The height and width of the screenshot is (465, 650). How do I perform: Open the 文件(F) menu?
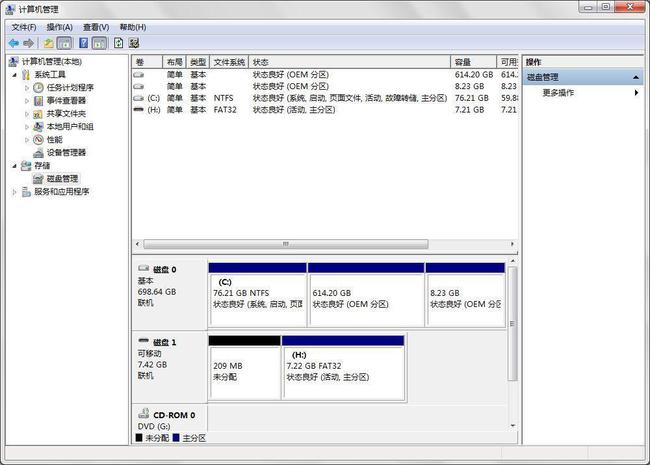[x=24, y=27]
